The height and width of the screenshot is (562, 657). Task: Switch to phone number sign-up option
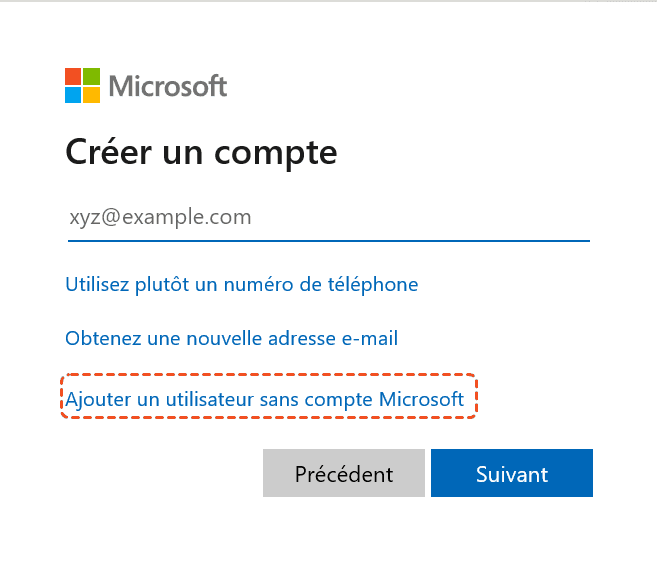(x=241, y=284)
